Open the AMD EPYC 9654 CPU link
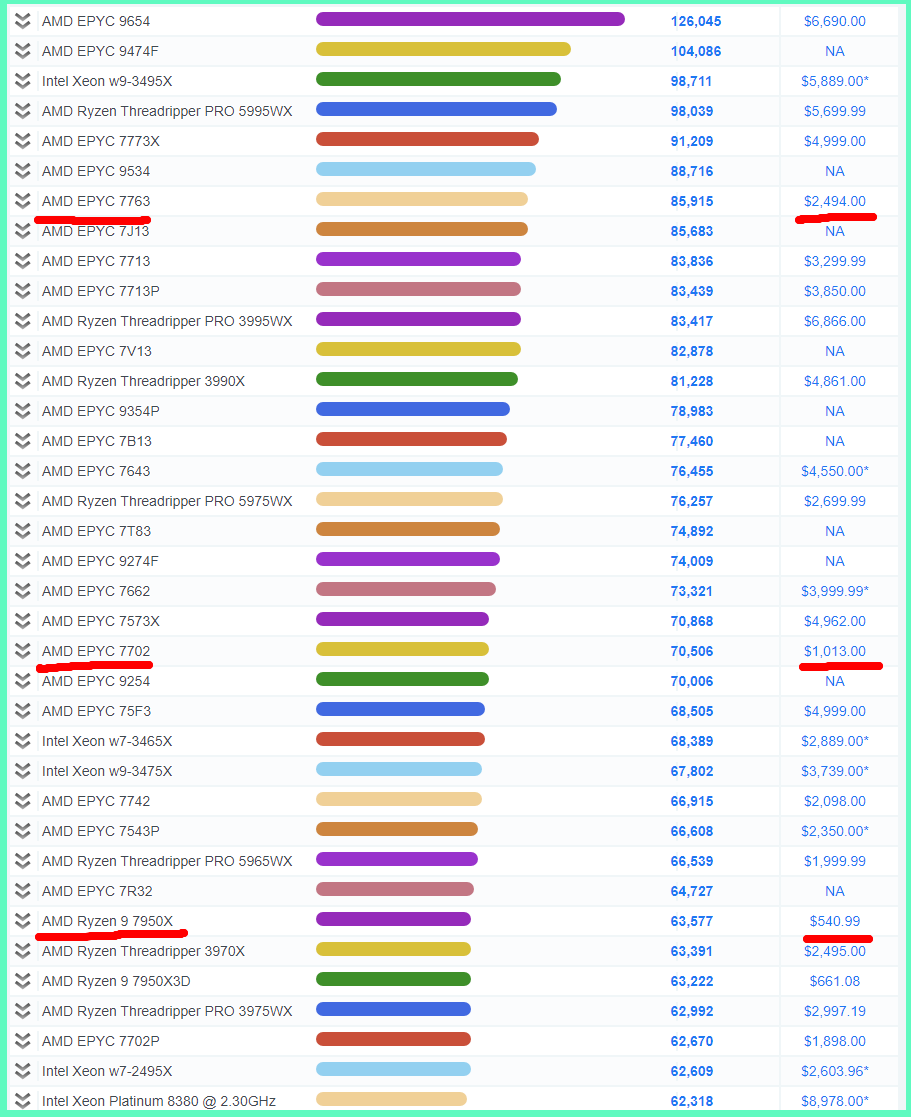Viewport: 911px width, 1117px height. (x=96, y=21)
